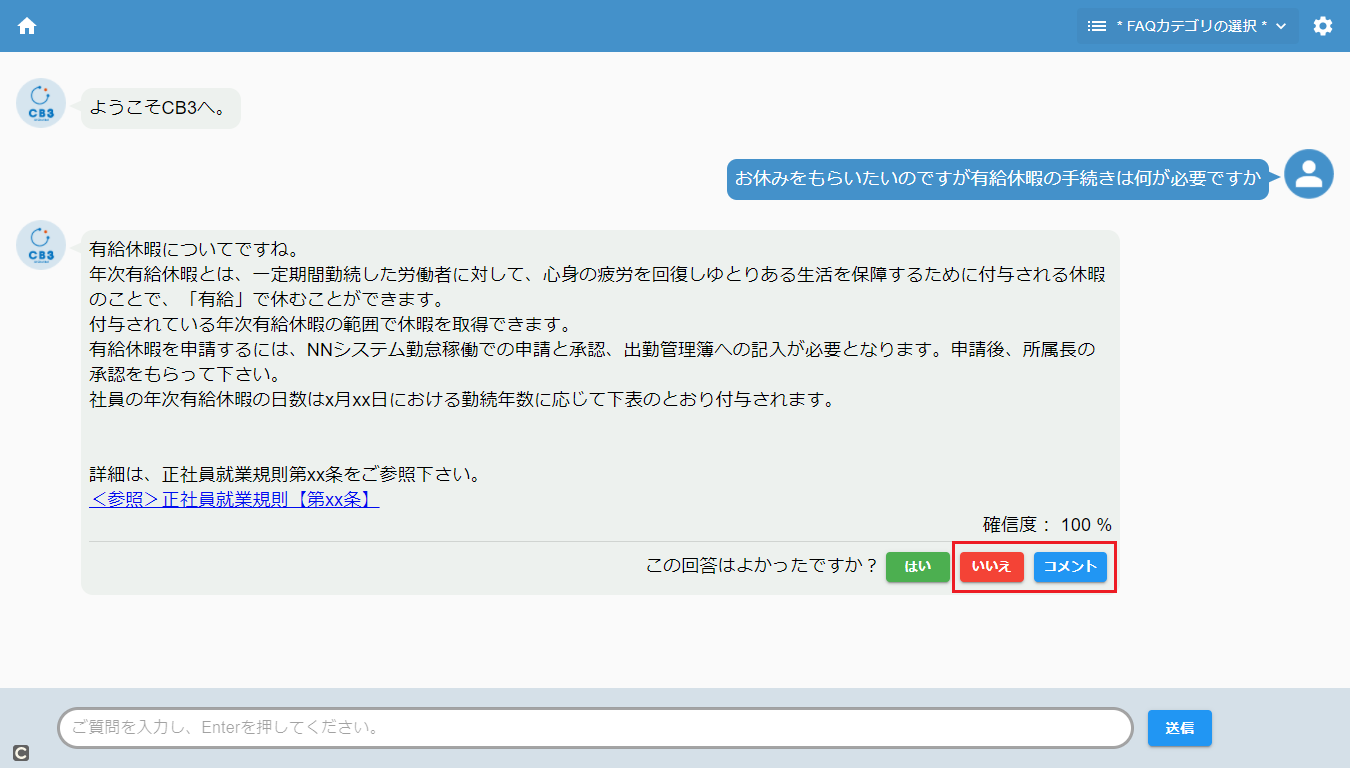Click the この回答はよかったですか prompt text
This screenshot has width=1350, height=768.
point(761,566)
